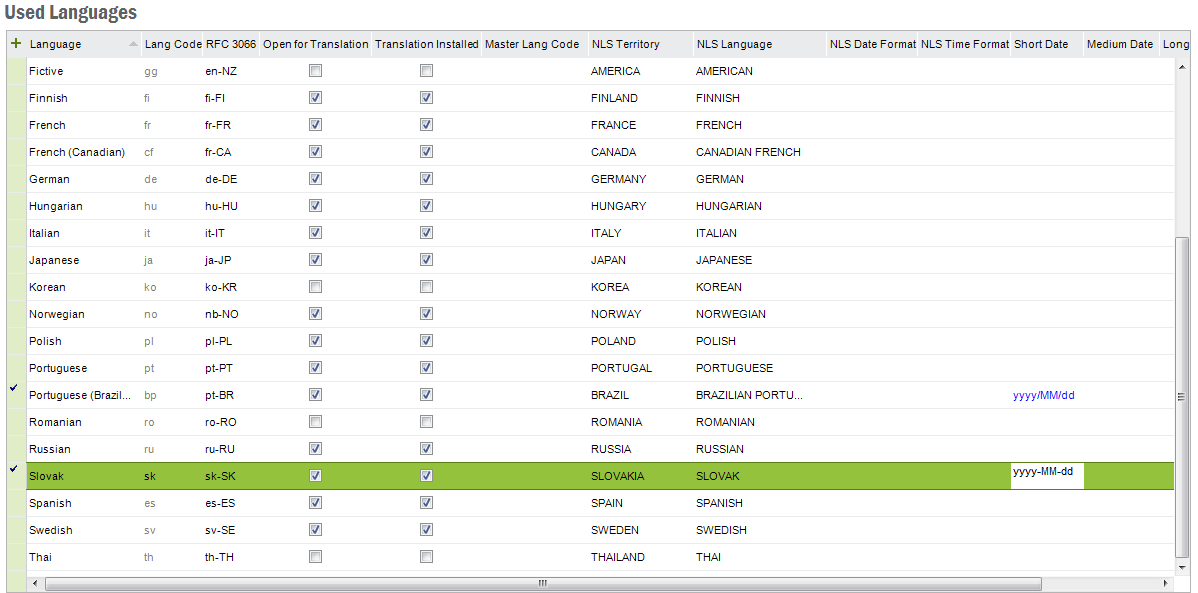Disable Translation Installed for Swedish

point(426,530)
